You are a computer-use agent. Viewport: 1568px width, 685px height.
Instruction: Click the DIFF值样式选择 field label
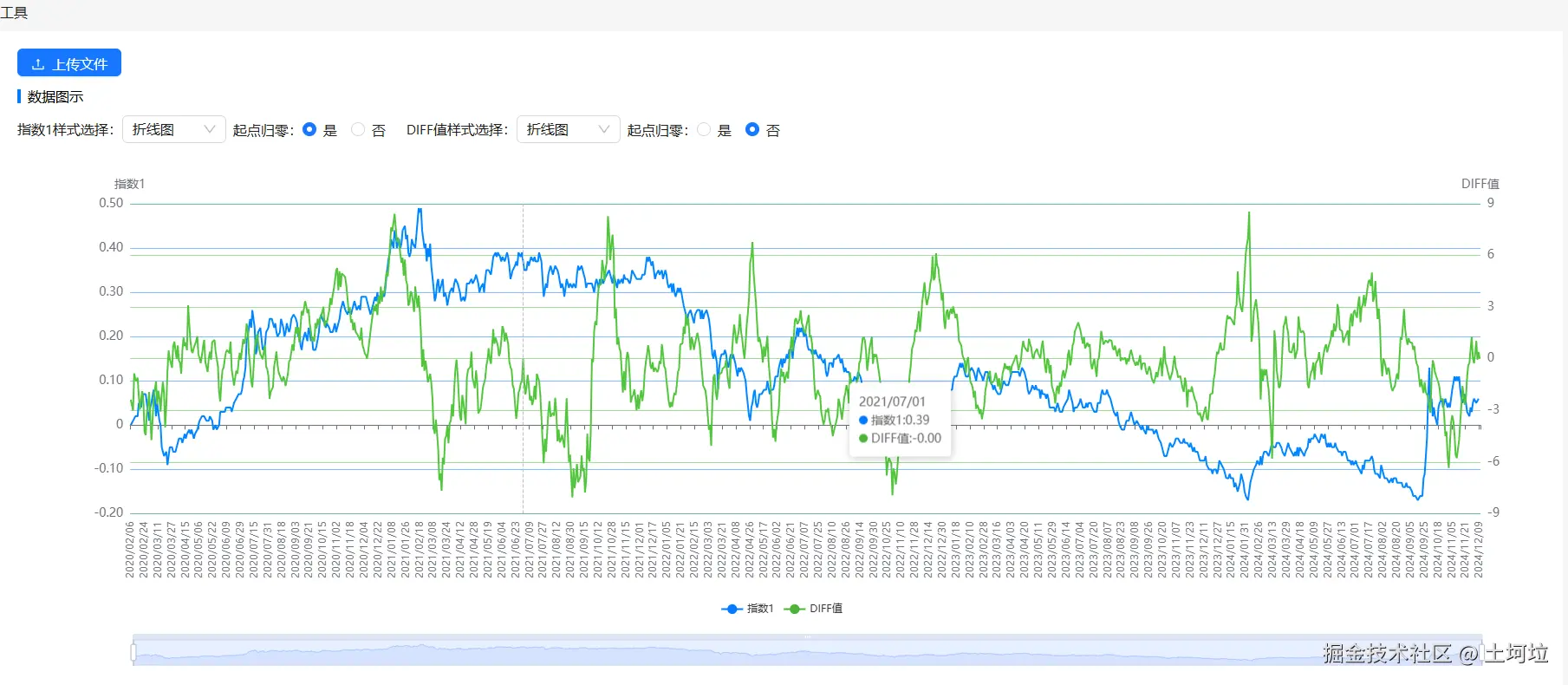point(457,129)
